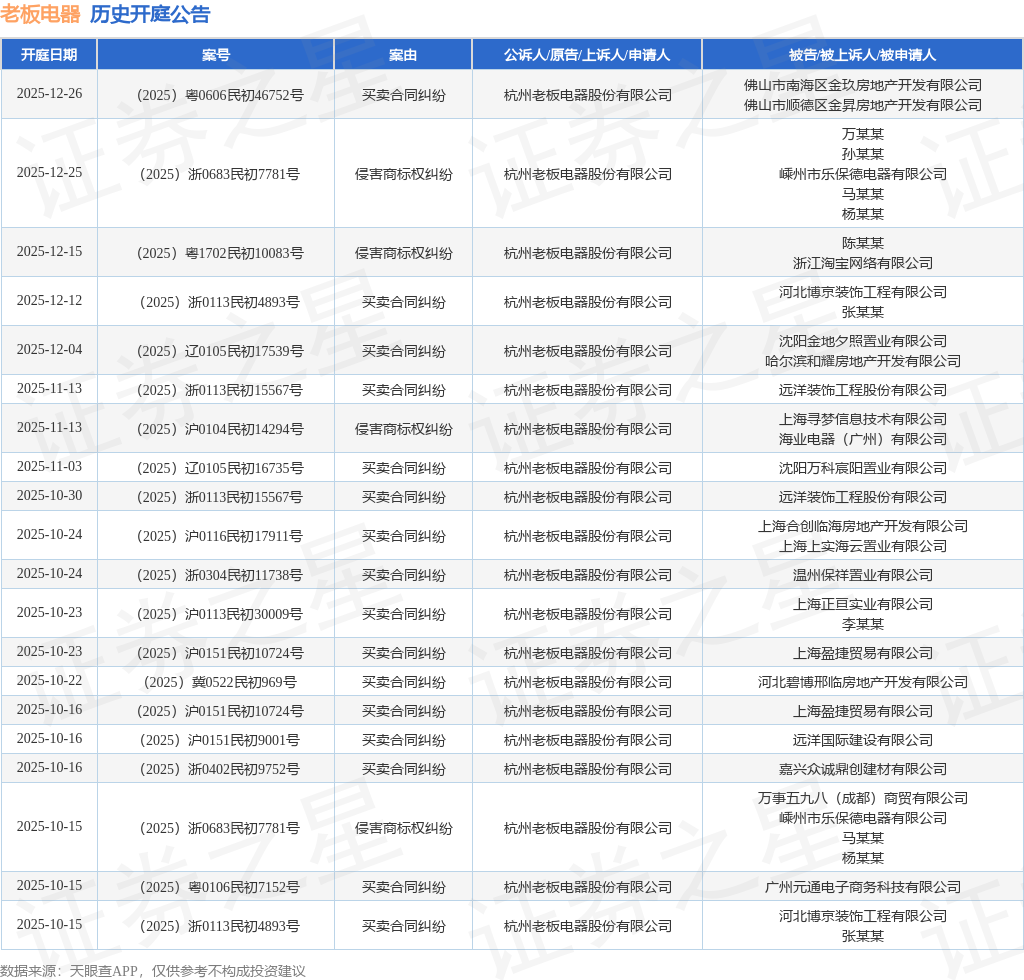
Task: Select the date 2025-12-12
Action: 50,300
